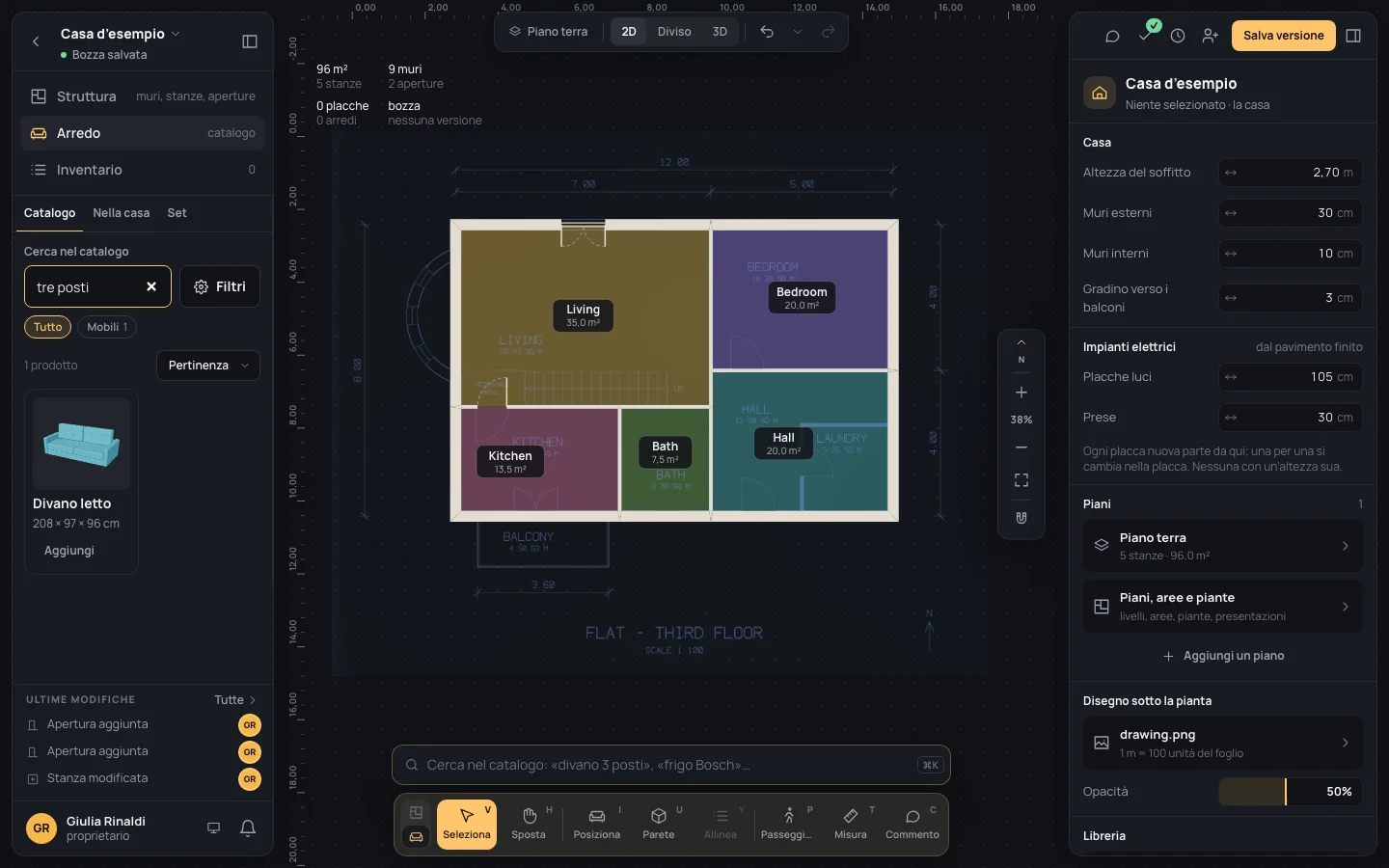Go back using the arrow beside Casa d'esempio
1389x868 pixels.
[x=36, y=41]
